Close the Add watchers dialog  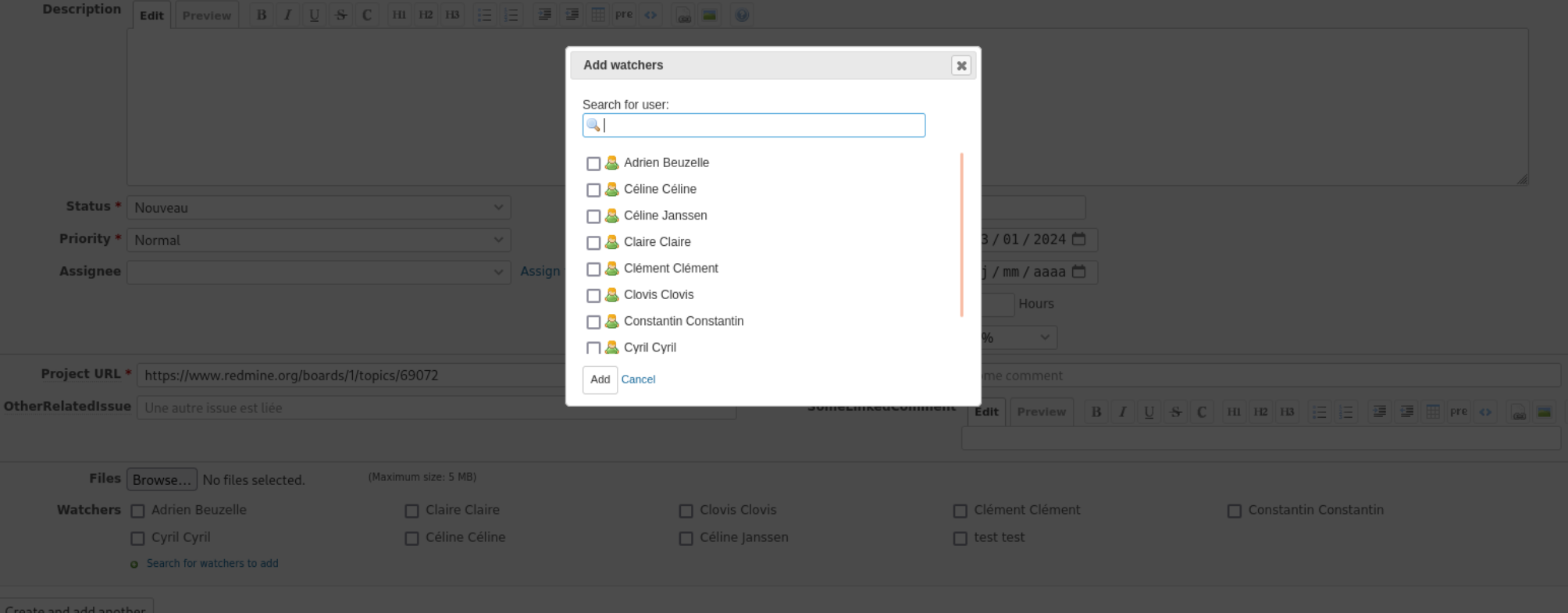click(961, 66)
